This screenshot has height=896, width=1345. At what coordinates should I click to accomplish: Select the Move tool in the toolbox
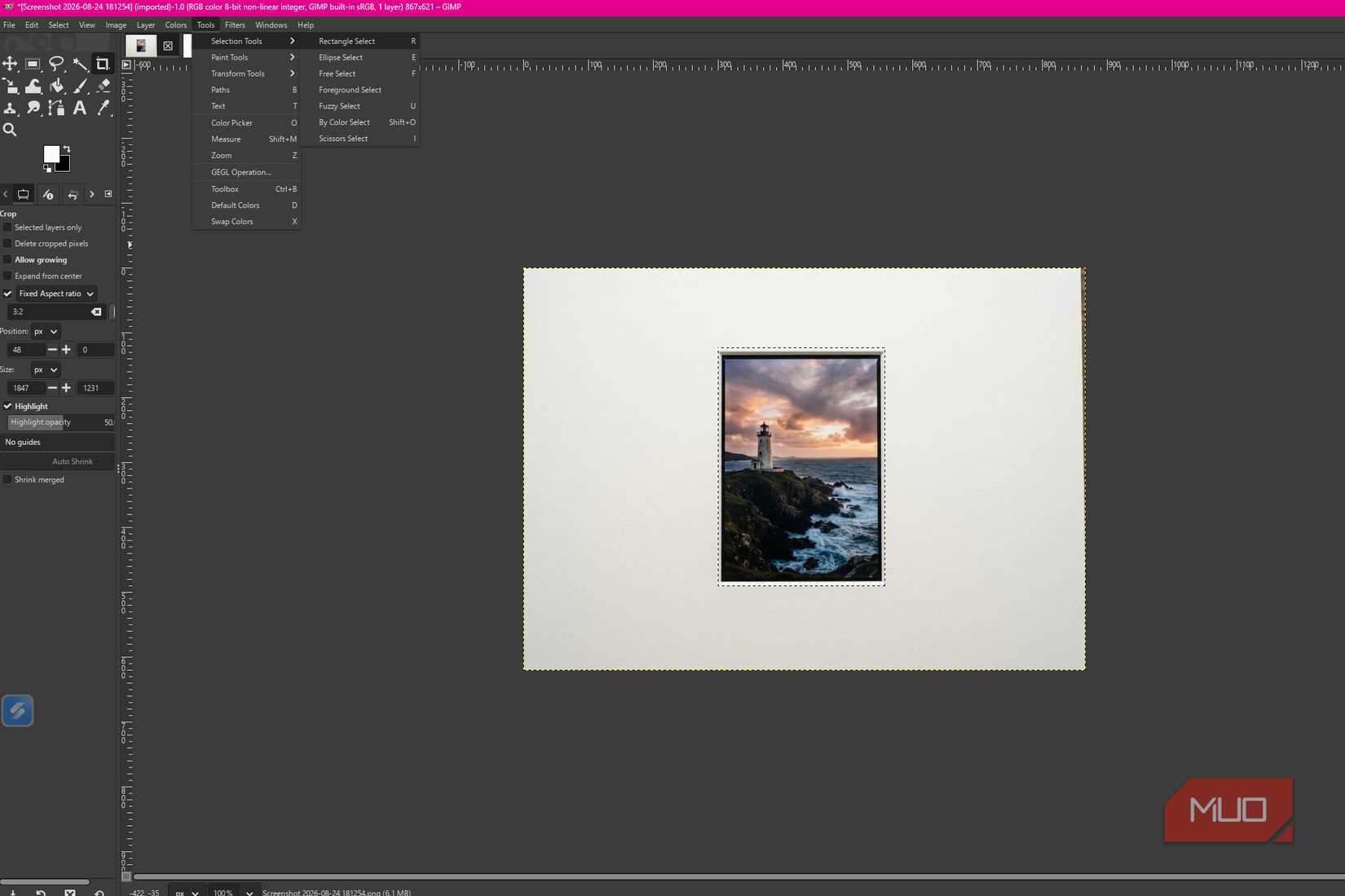(x=10, y=64)
